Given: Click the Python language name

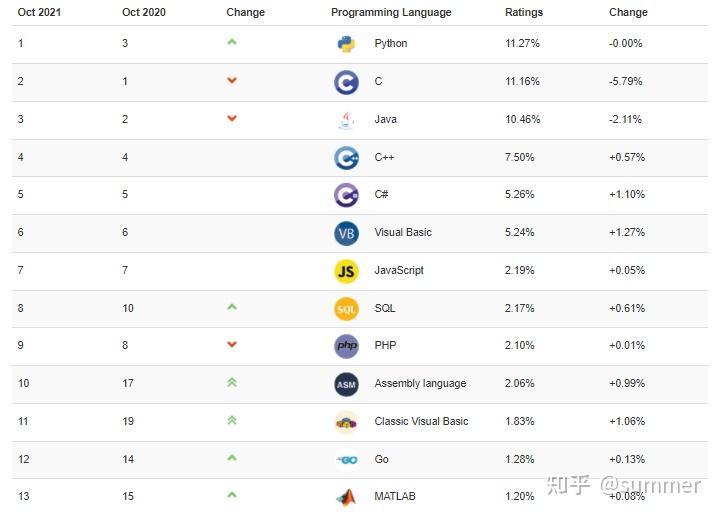Looking at the screenshot, I should [391, 44].
